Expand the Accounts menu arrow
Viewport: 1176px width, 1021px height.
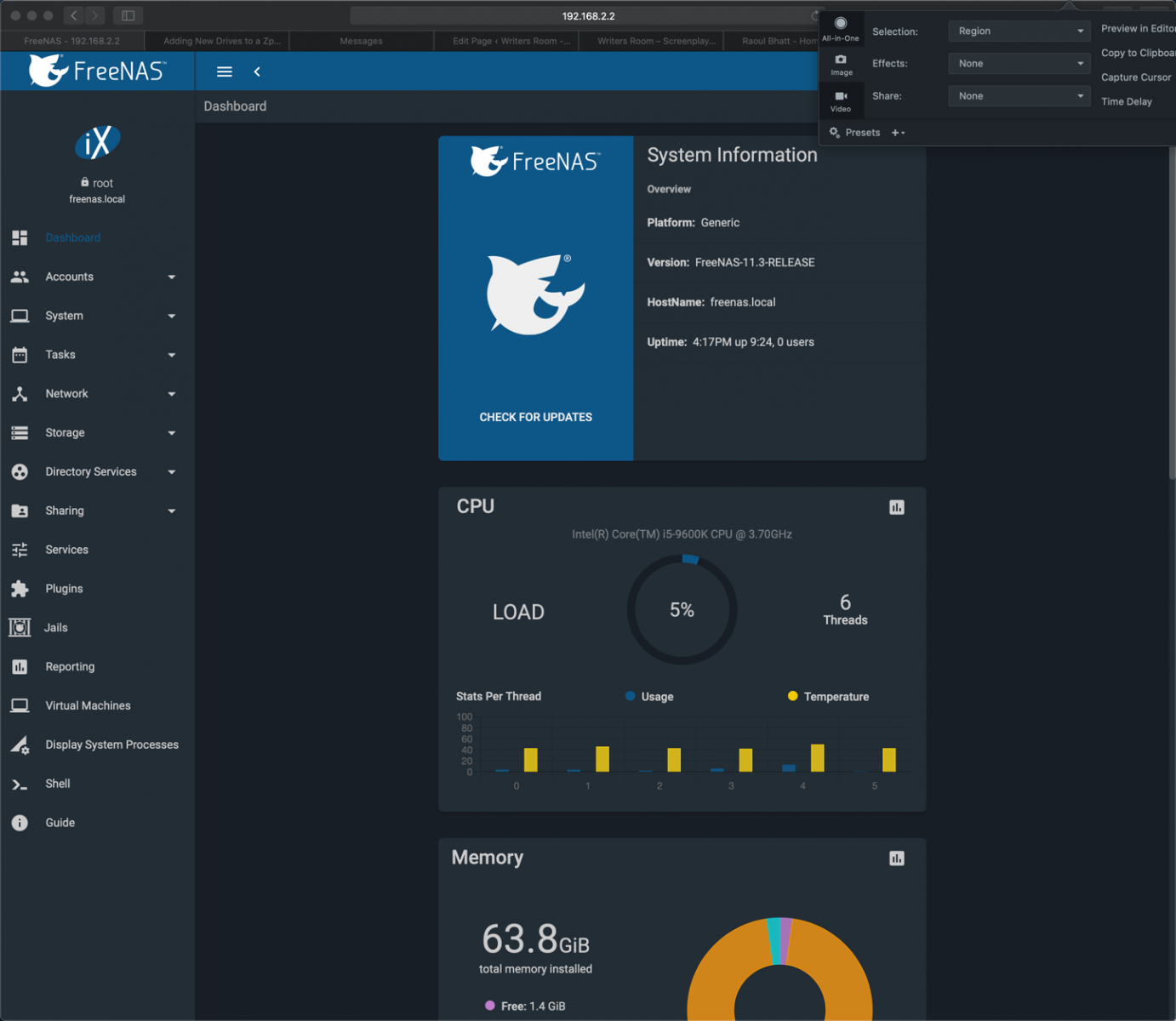point(172,277)
